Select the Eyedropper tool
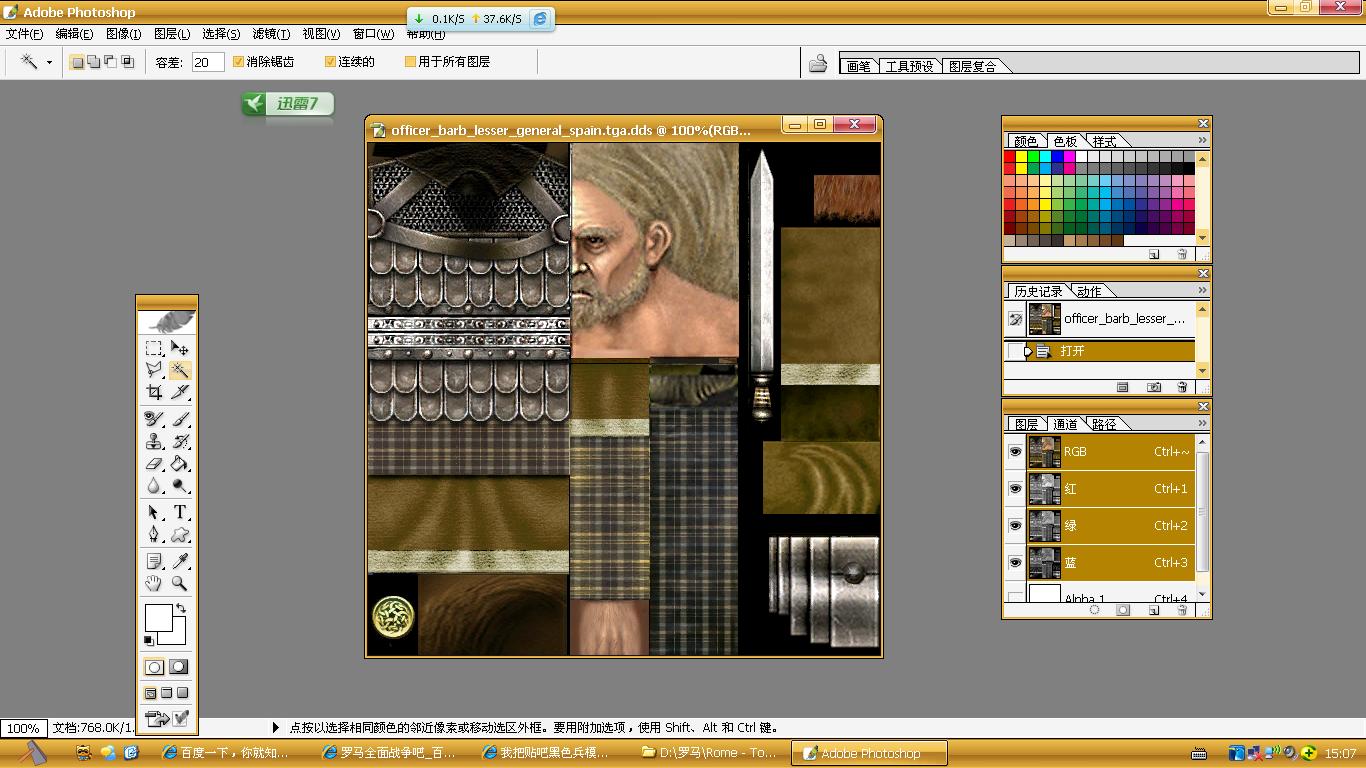Viewport: 1366px width, 768px height. [x=180, y=561]
